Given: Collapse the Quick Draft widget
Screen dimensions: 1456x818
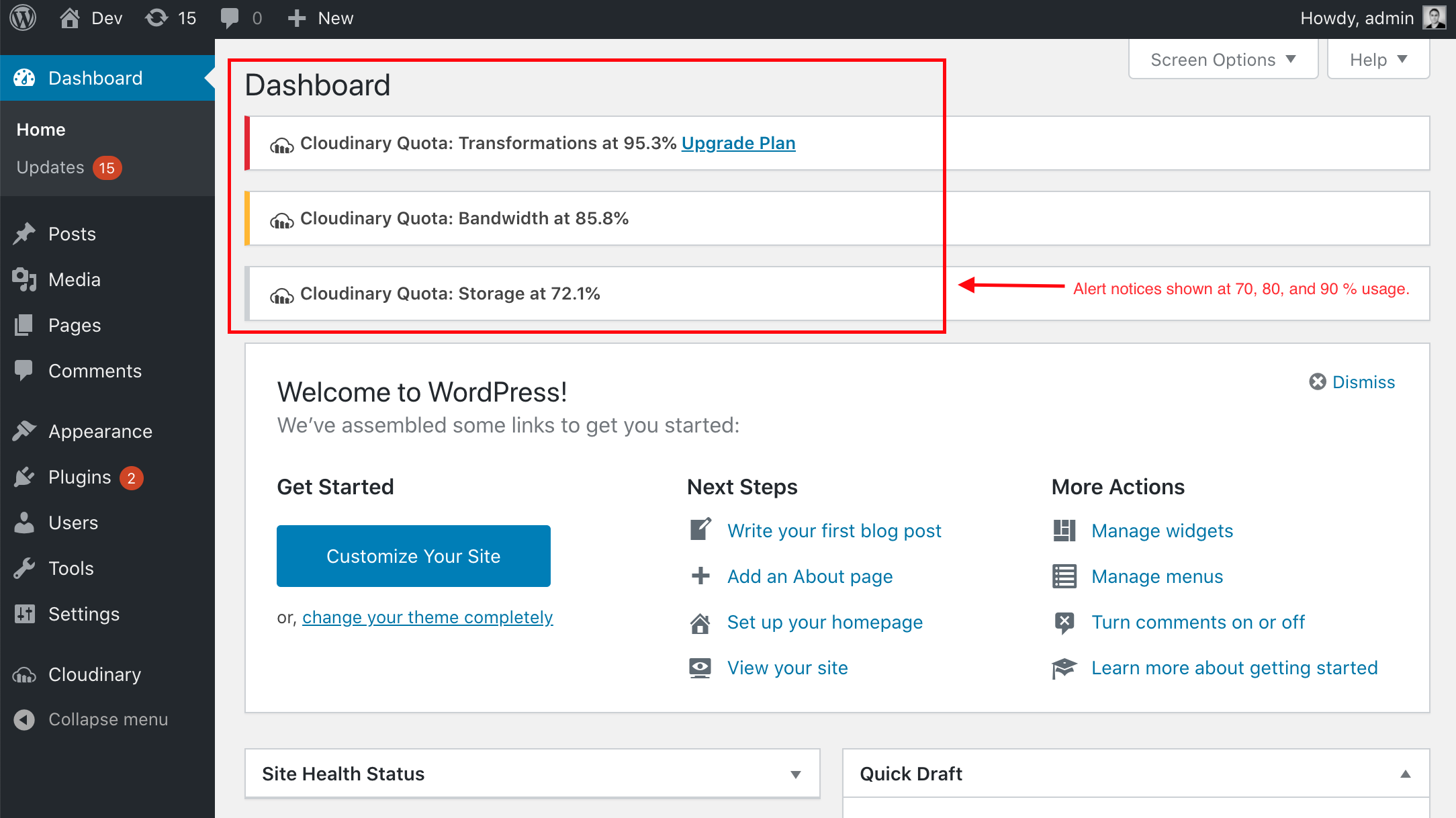Looking at the screenshot, I should click(x=1405, y=774).
